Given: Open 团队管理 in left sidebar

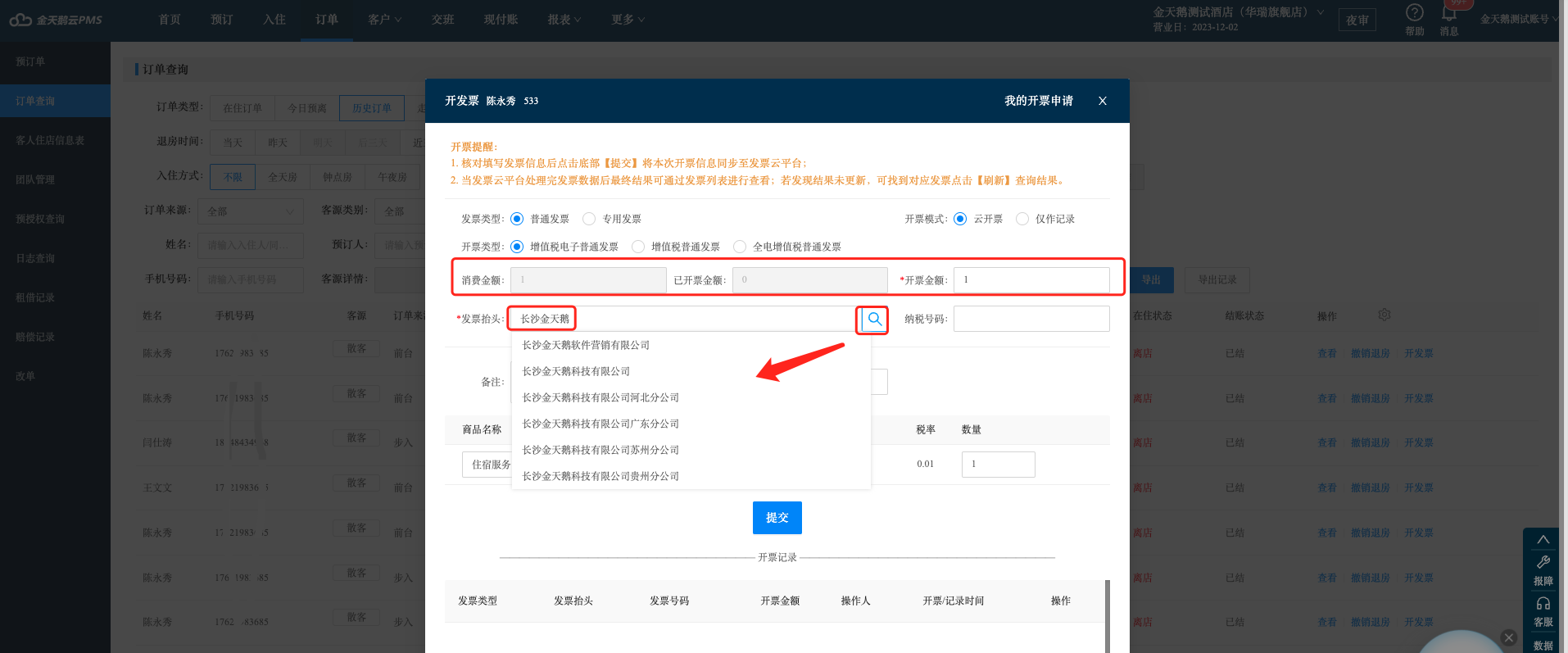Looking at the screenshot, I should [x=55, y=179].
